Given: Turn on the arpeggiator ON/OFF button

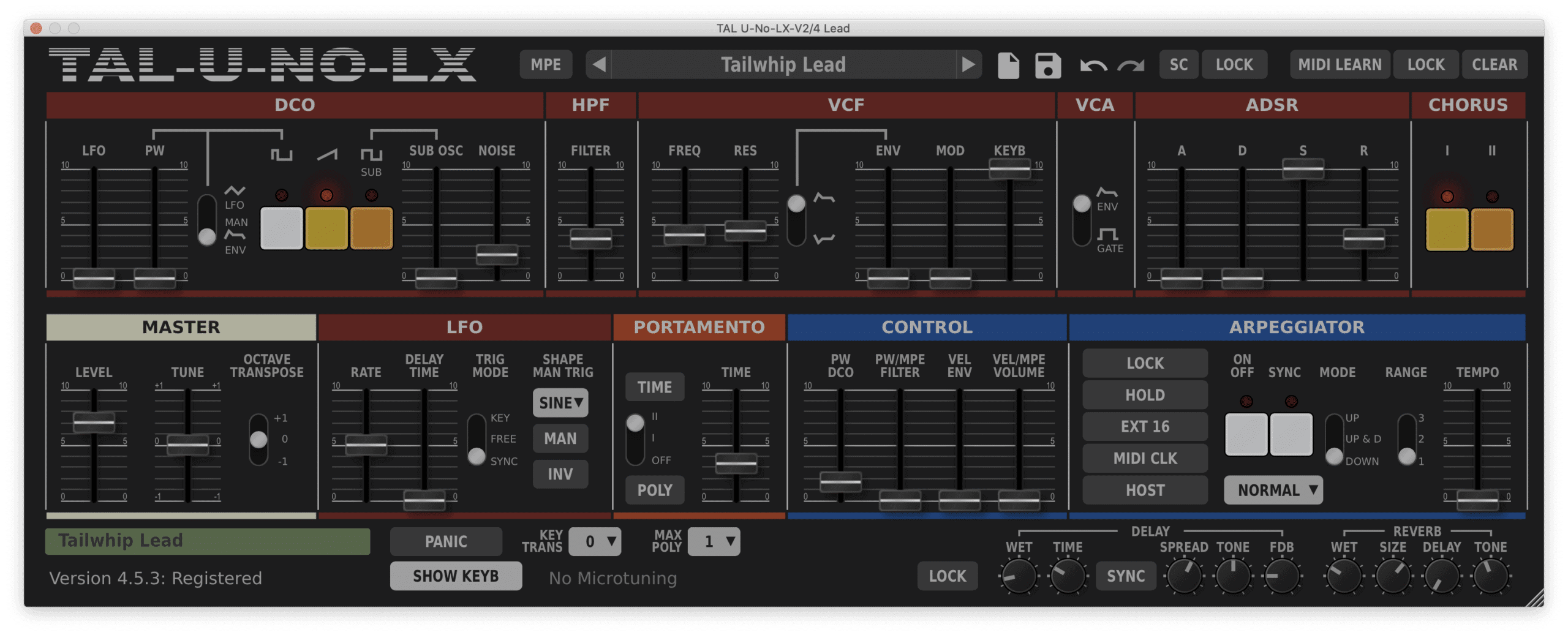Looking at the screenshot, I should click(1246, 434).
